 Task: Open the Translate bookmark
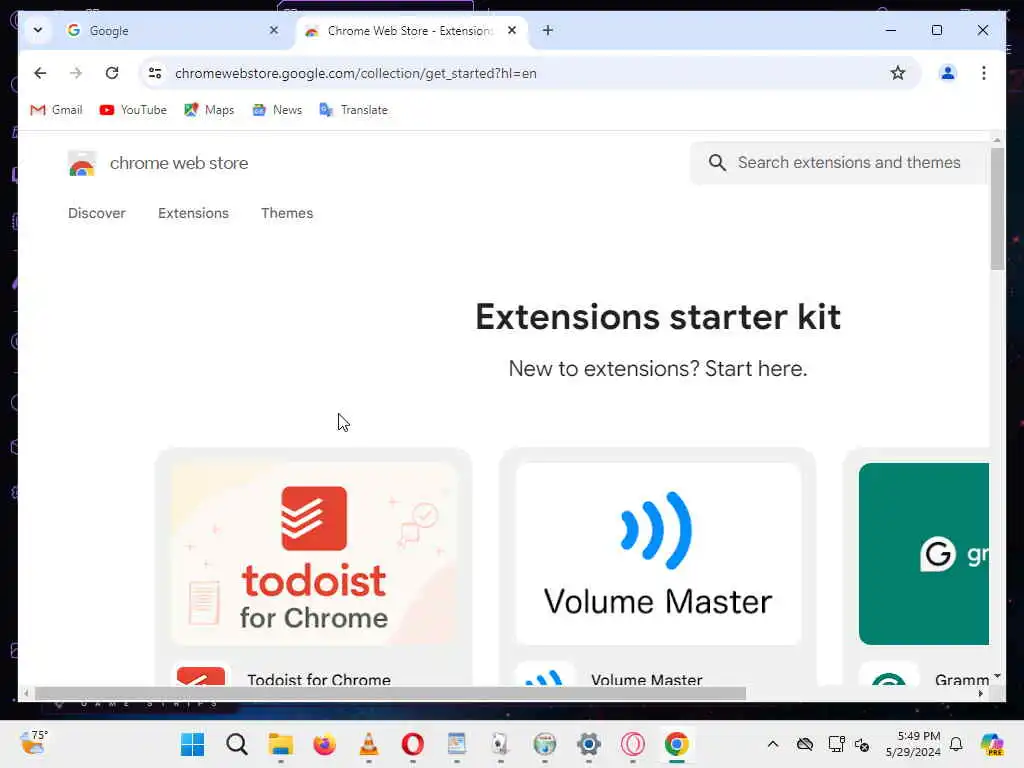(x=353, y=110)
